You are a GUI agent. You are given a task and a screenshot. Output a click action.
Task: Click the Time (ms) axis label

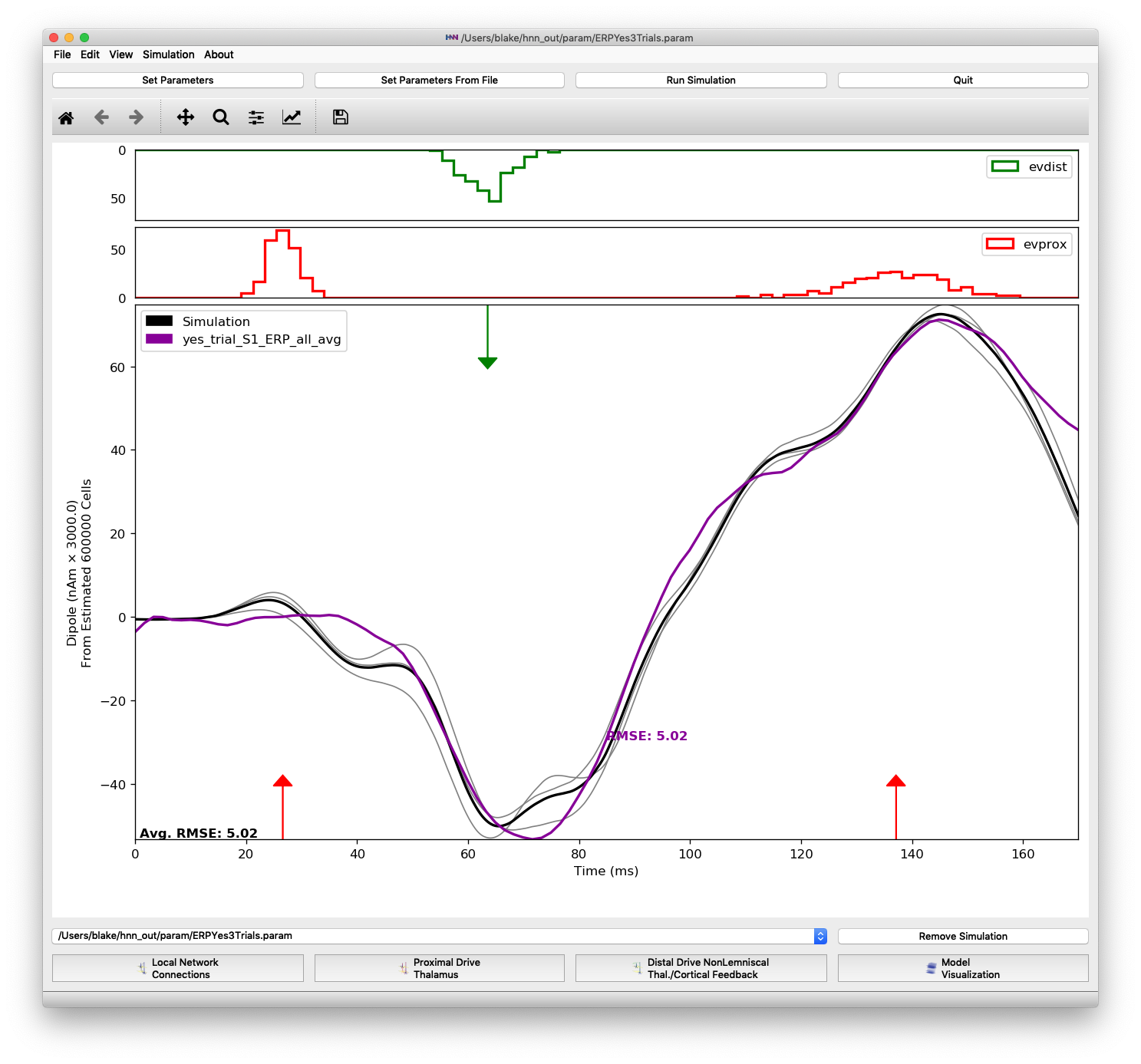point(606,871)
